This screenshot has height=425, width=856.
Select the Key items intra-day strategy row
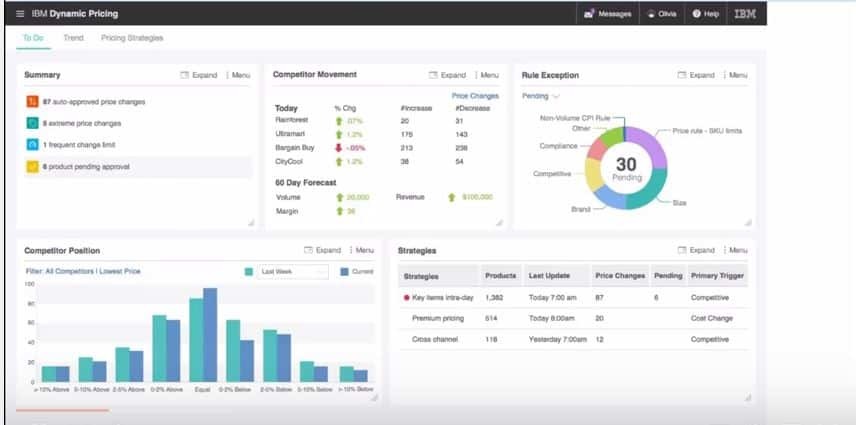coord(440,298)
